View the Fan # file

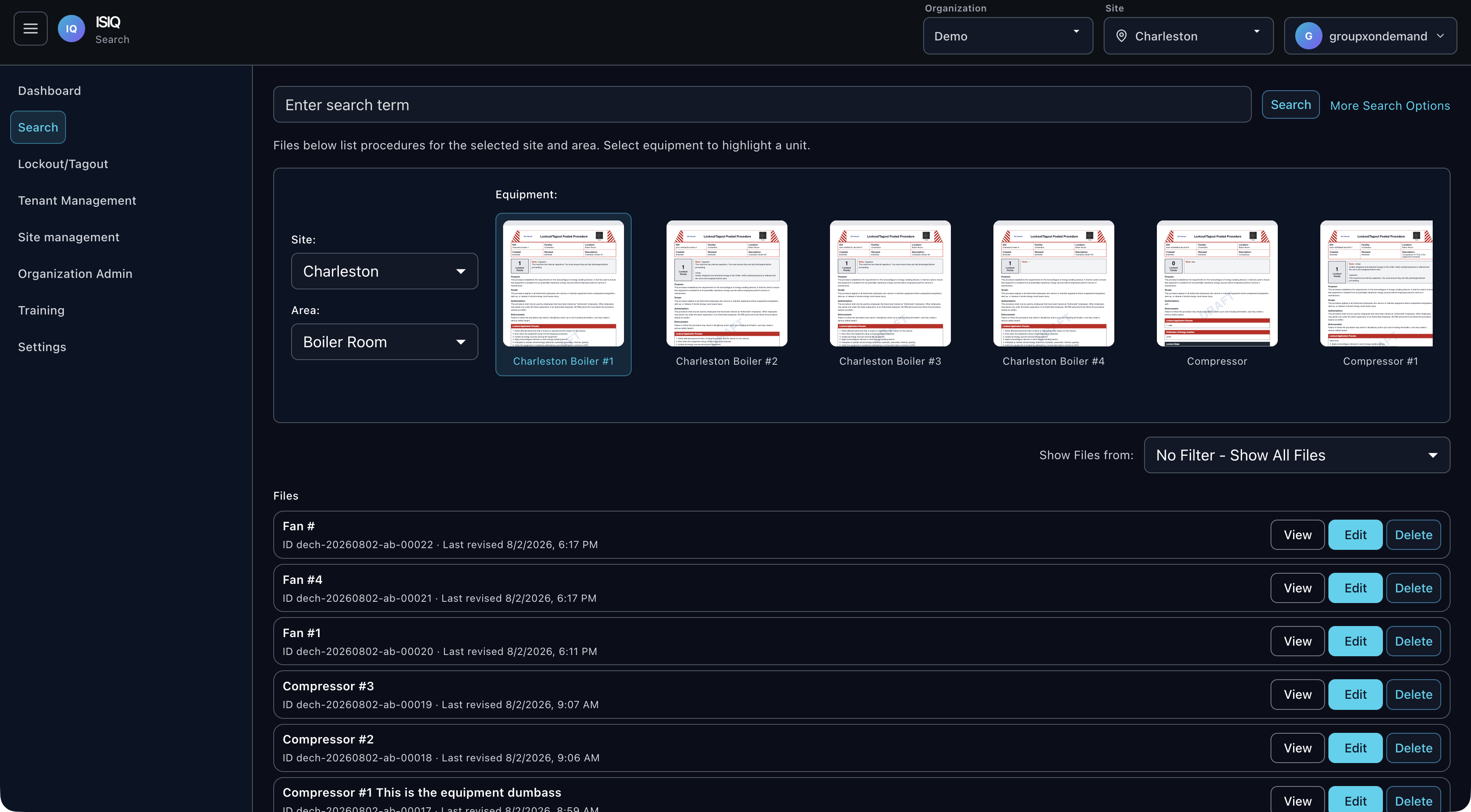pyautogui.click(x=1297, y=535)
